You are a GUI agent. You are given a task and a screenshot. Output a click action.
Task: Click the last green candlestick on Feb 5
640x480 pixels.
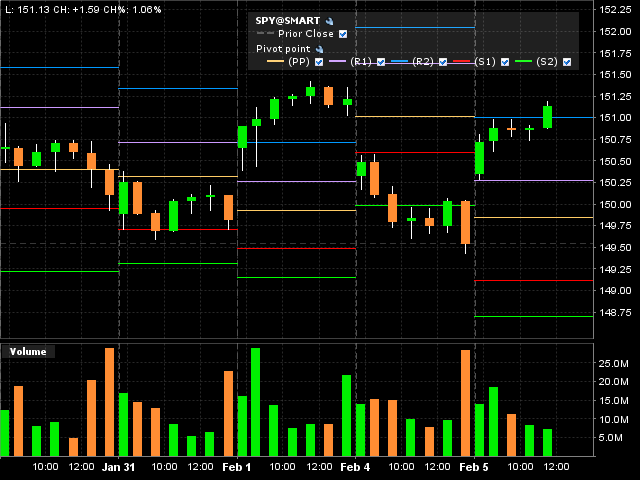547,117
